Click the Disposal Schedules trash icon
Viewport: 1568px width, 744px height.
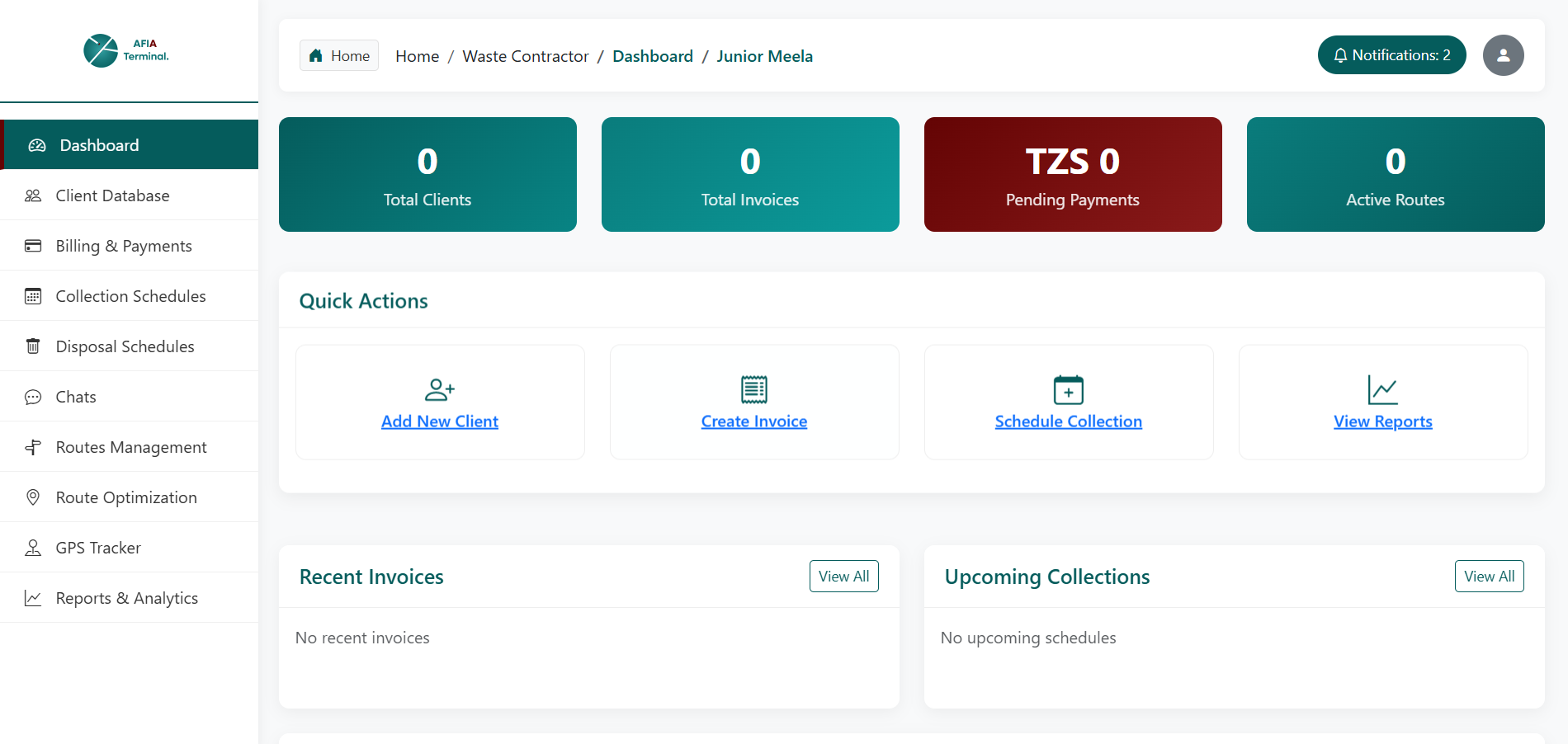[33, 346]
